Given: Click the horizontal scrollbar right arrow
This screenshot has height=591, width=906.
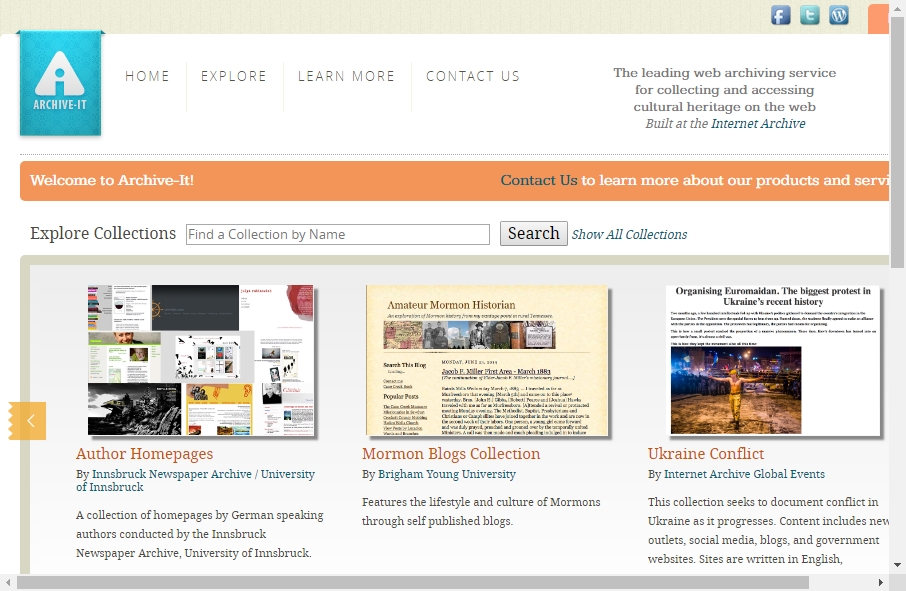Looking at the screenshot, I should point(881,582).
